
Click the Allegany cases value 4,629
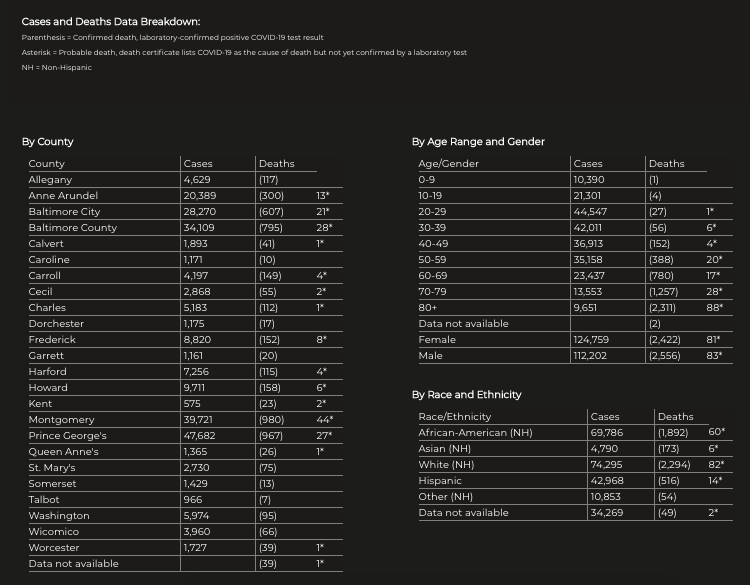[x=198, y=180]
